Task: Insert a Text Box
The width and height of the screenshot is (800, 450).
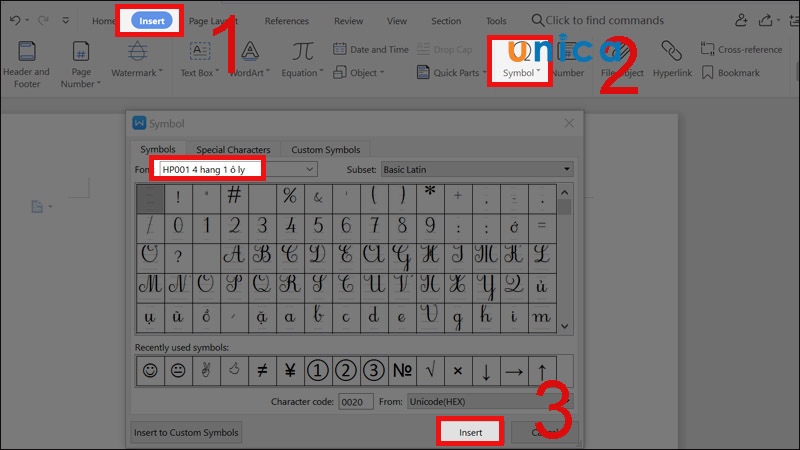Action: pyautogui.click(x=199, y=60)
